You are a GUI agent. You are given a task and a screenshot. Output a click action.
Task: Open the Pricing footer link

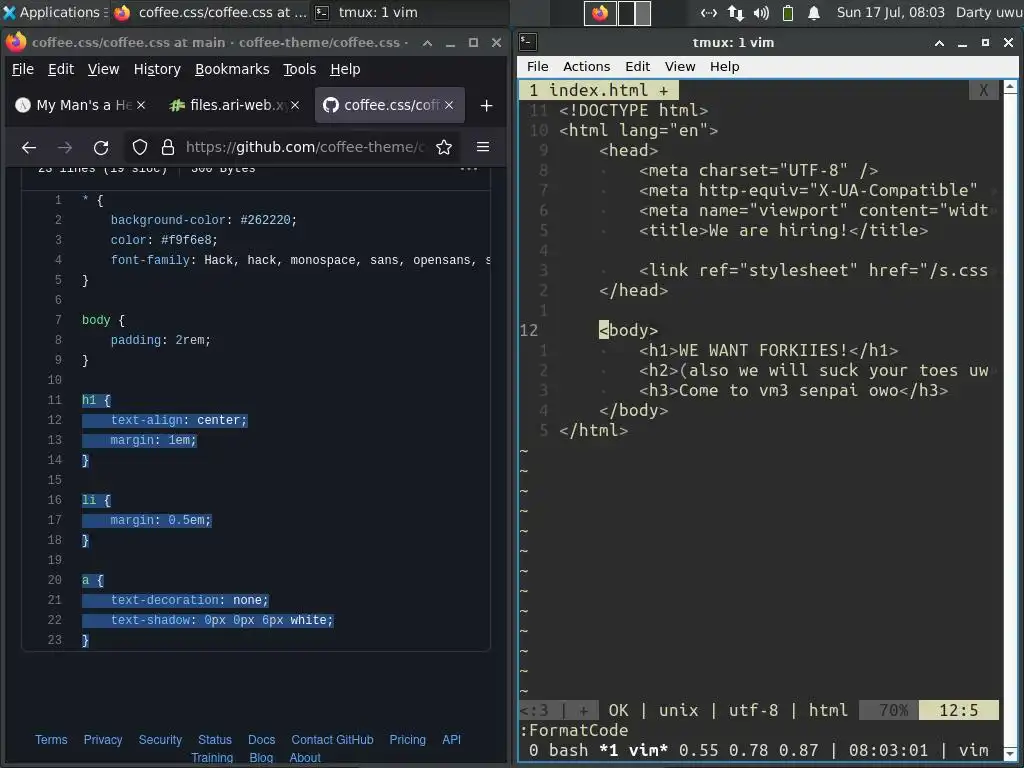tap(408, 739)
